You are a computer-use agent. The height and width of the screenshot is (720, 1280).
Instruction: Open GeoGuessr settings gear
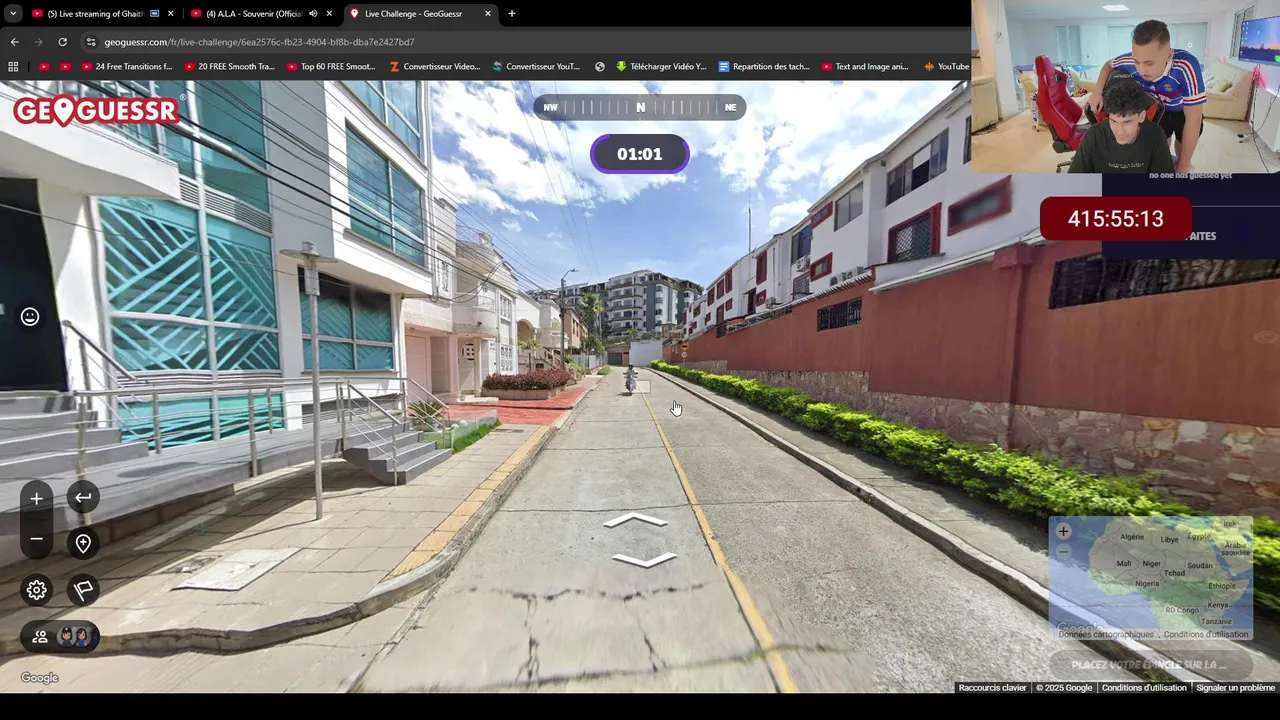click(x=37, y=590)
